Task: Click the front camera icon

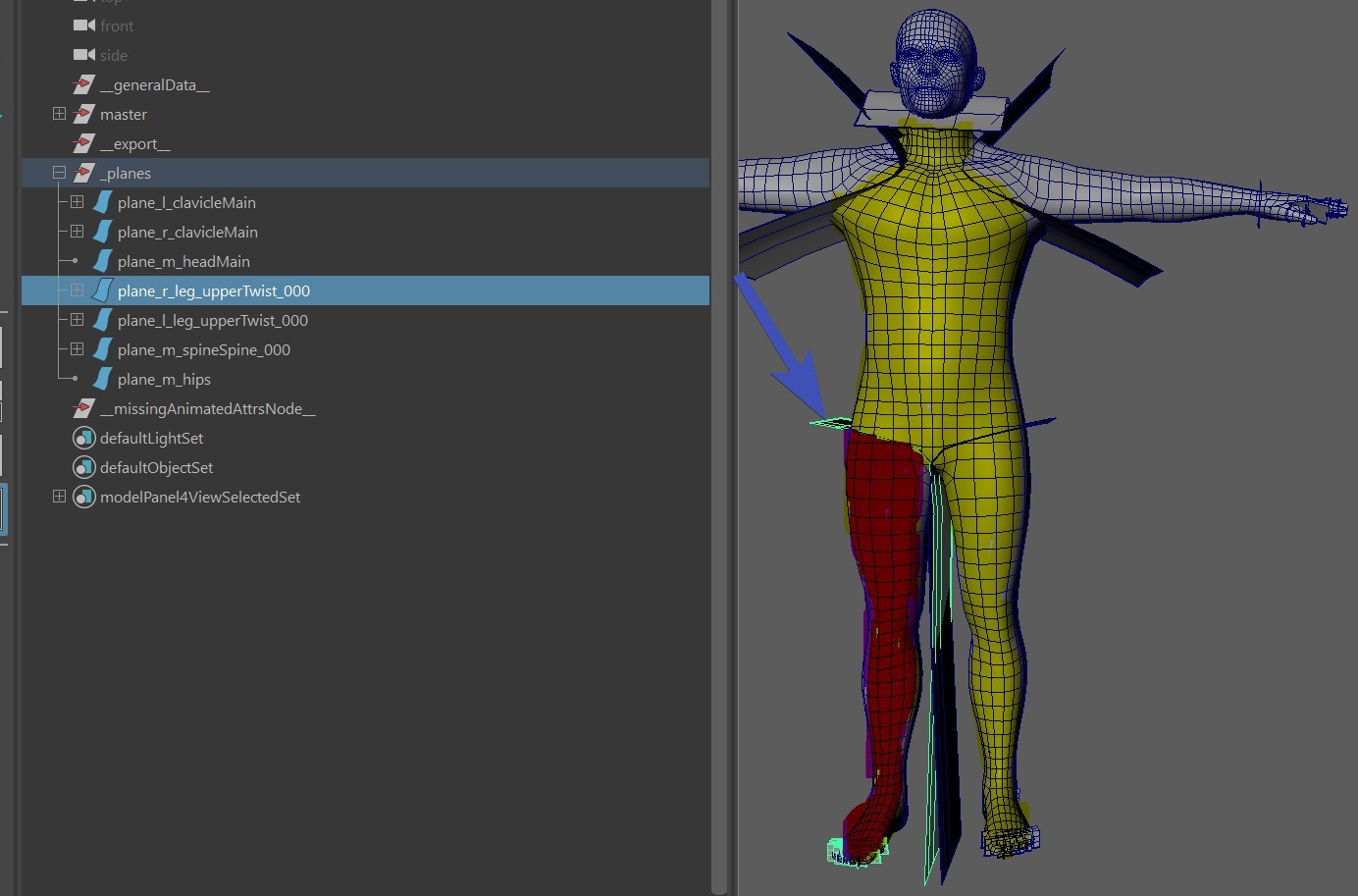Action: tap(84, 26)
